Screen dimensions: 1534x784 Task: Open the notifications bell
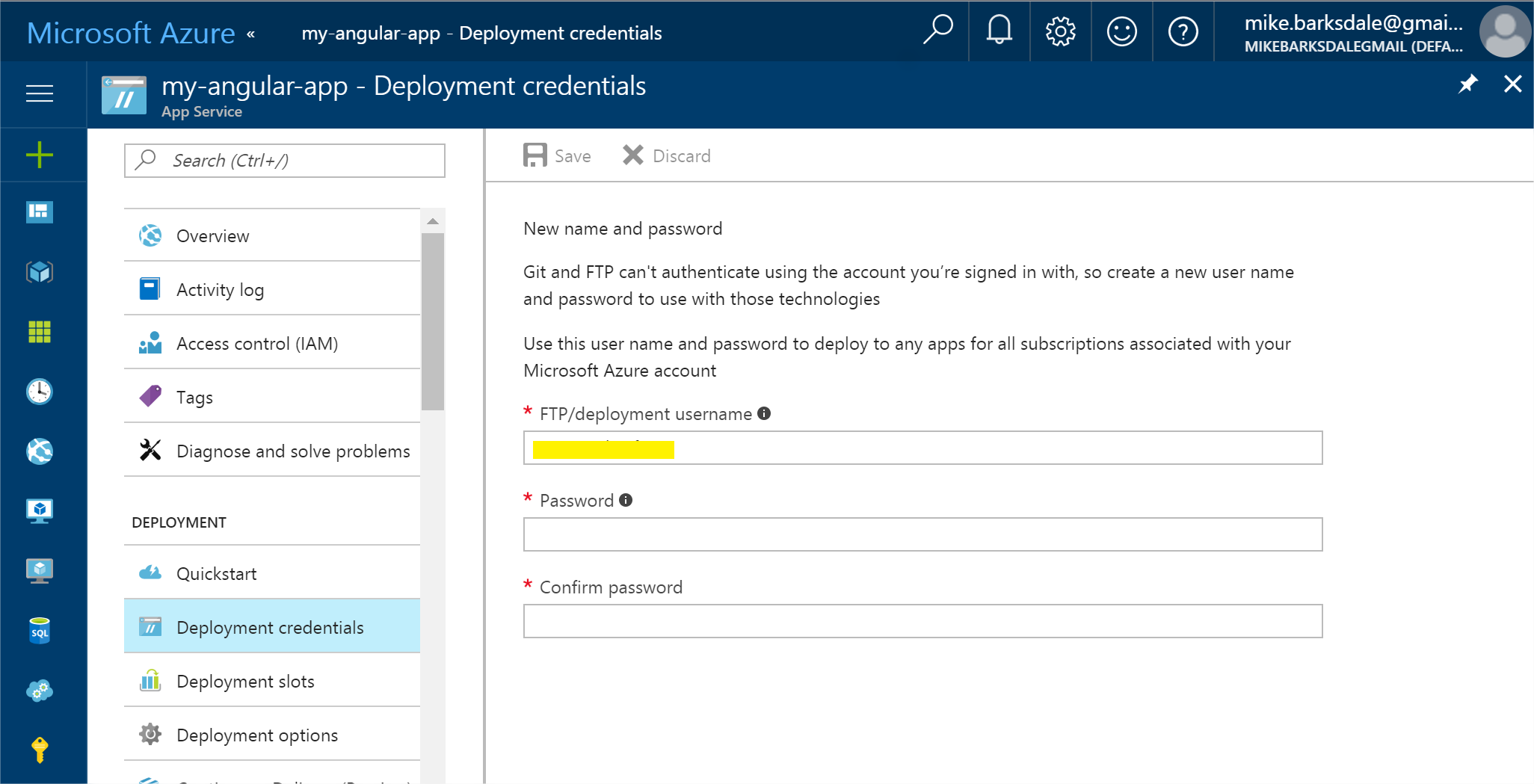click(999, 31)
